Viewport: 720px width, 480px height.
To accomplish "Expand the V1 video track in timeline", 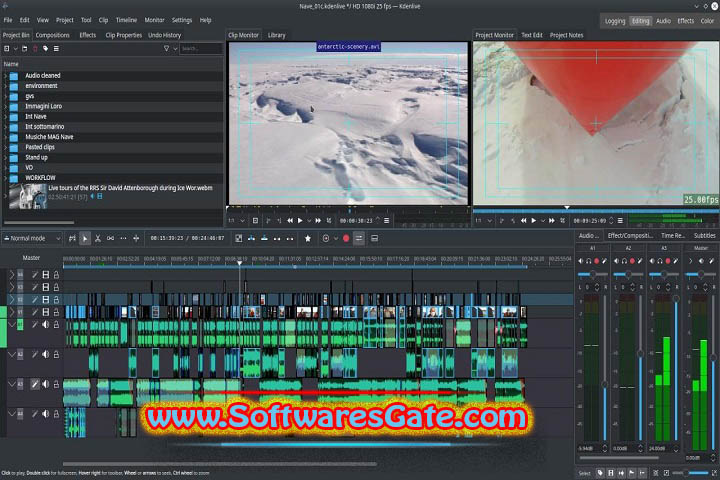I will (12, 312).
